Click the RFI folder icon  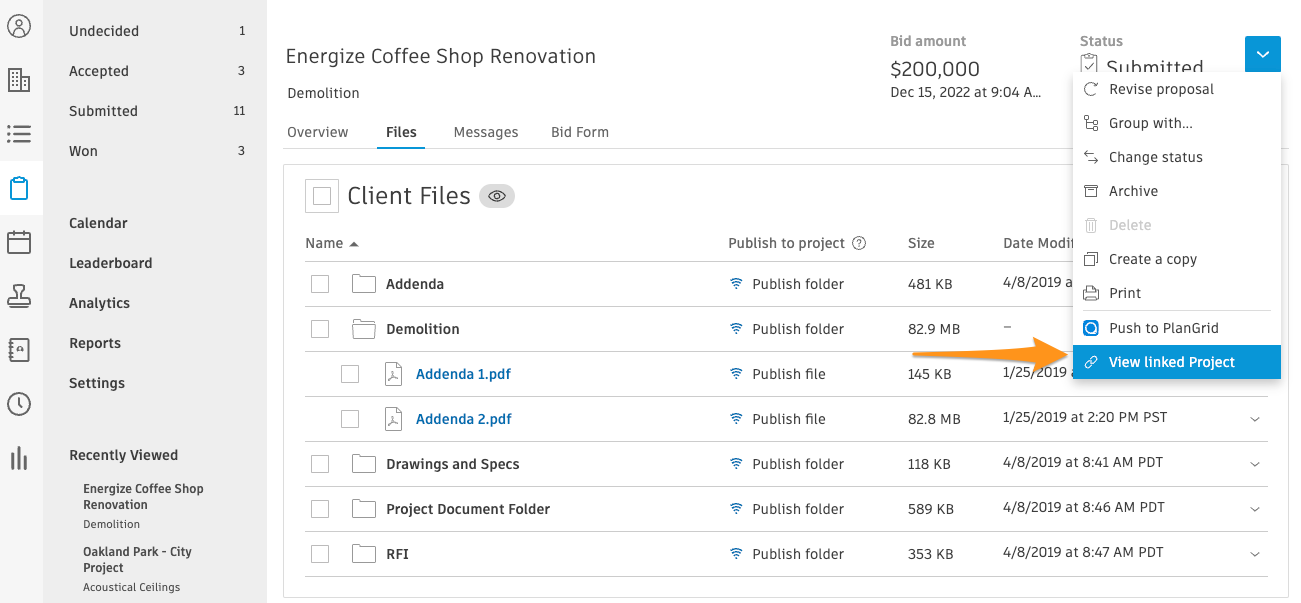tap(363, 554)
